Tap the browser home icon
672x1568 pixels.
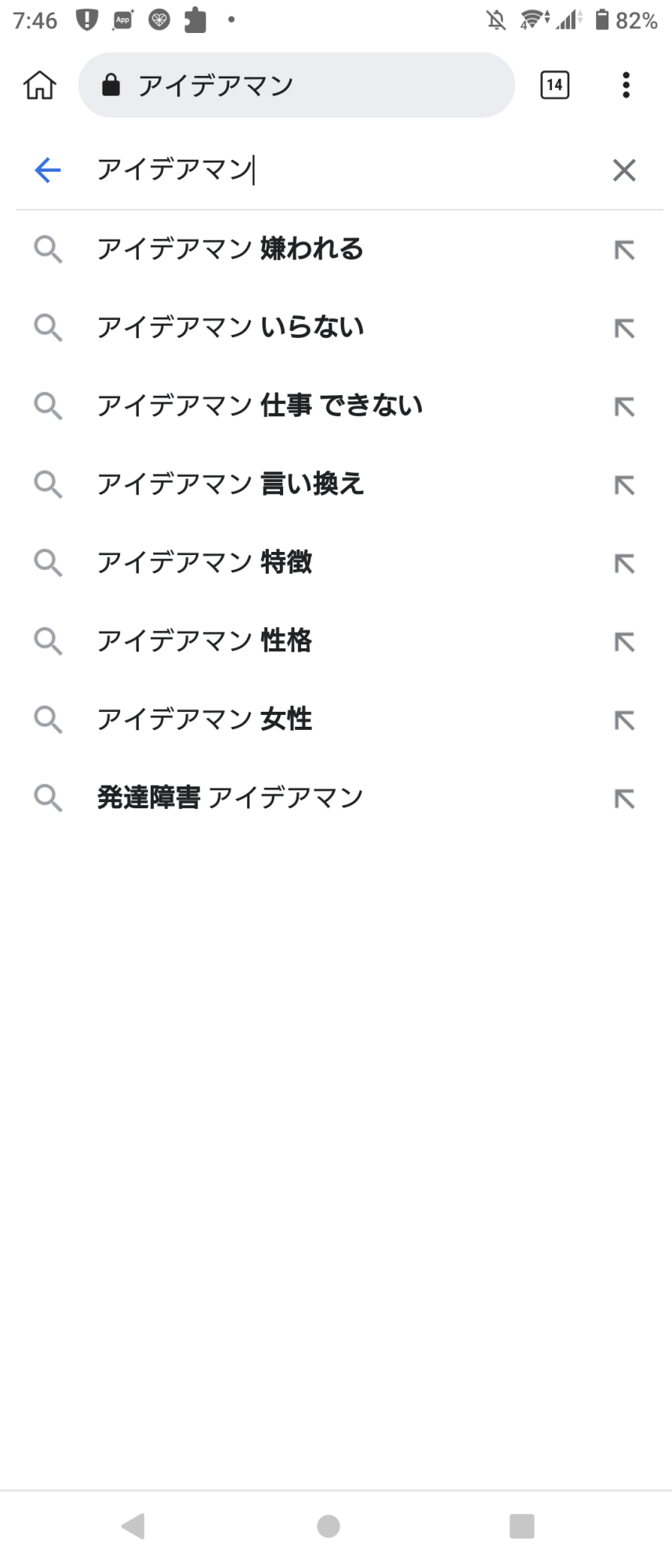pos(39,85)
